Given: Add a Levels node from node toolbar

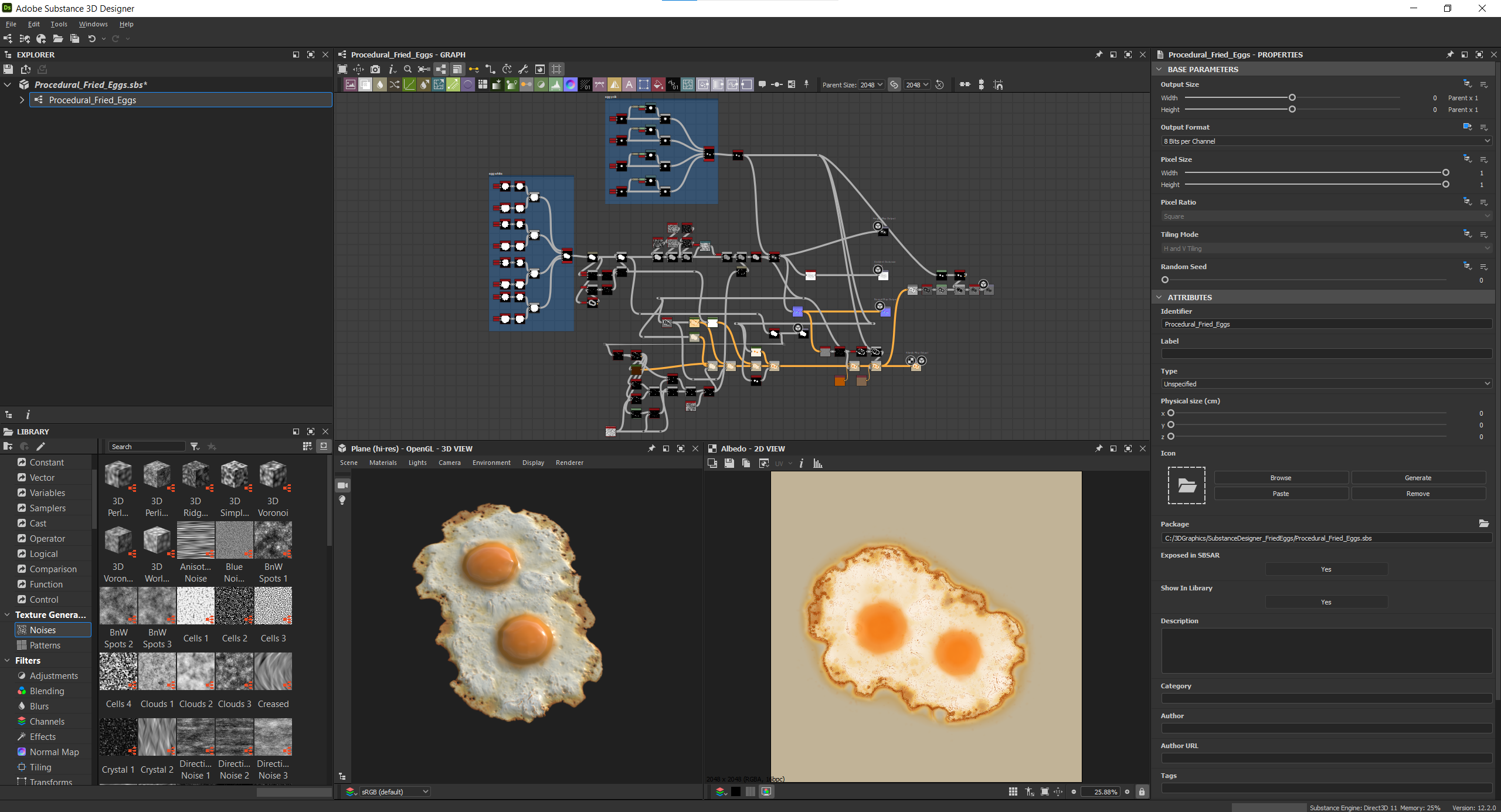Looking at the screenshot, I should 556,84.
